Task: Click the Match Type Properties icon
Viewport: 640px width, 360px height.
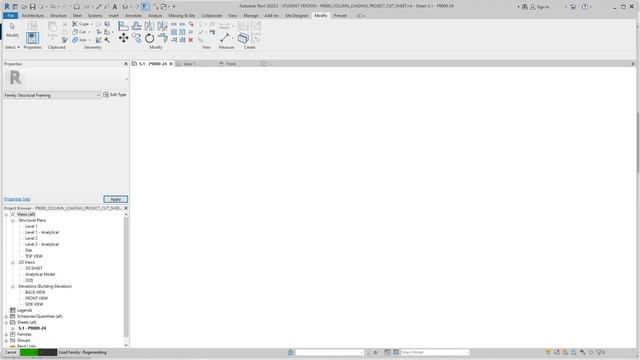Action: pos(65,40)
